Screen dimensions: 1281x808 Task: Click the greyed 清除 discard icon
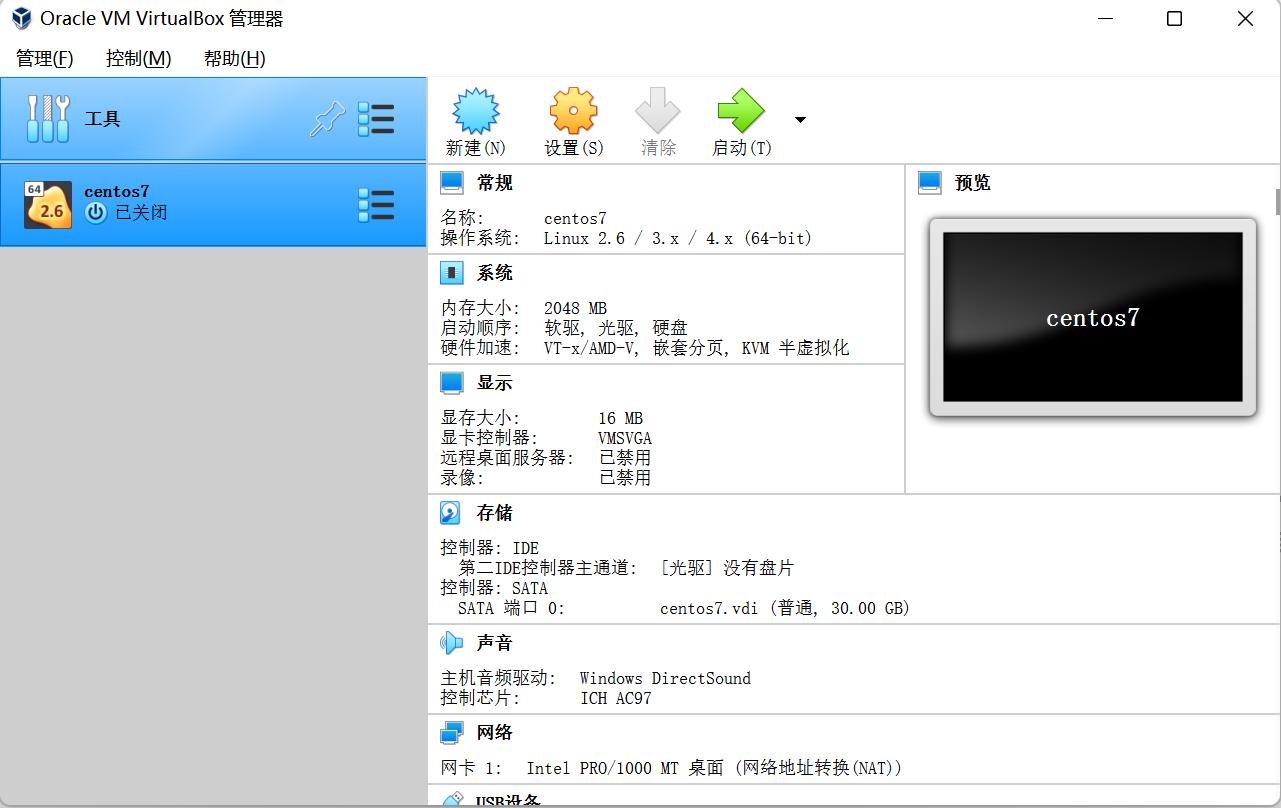click(658, 110)
